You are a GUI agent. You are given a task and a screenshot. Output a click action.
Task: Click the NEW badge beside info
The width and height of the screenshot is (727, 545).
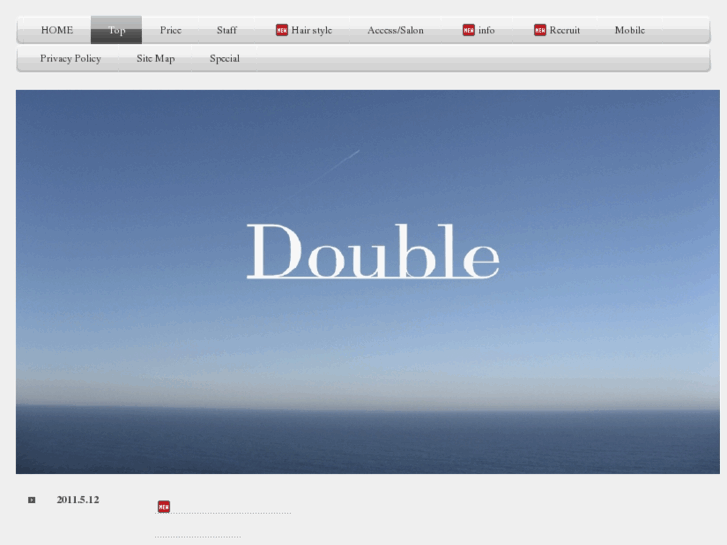[469, 30]
